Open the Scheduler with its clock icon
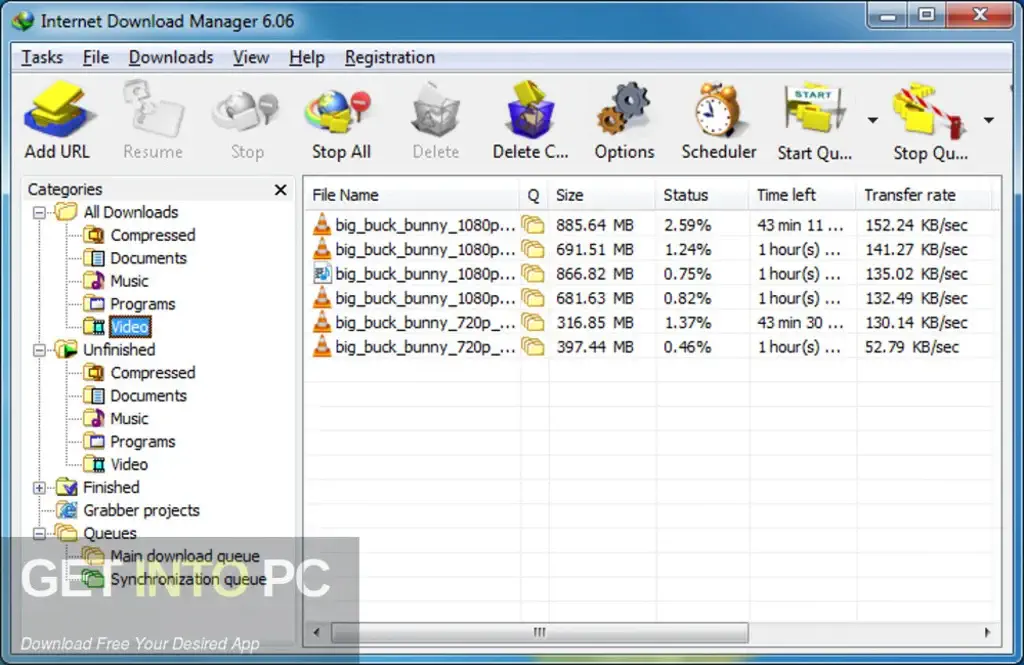 717,112
